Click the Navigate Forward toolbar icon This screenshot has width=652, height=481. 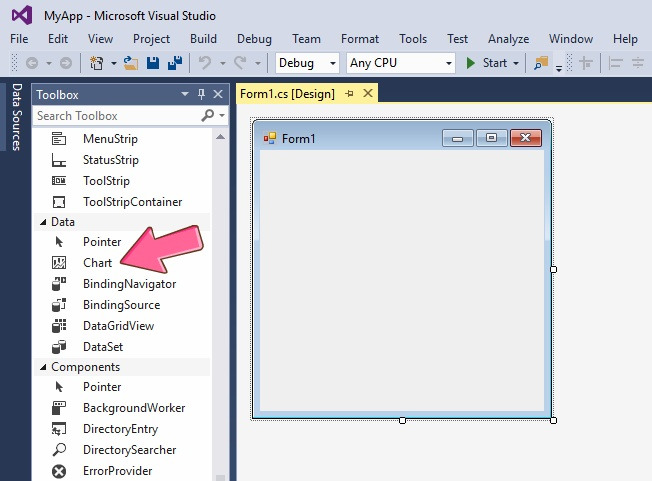(66, 63)
